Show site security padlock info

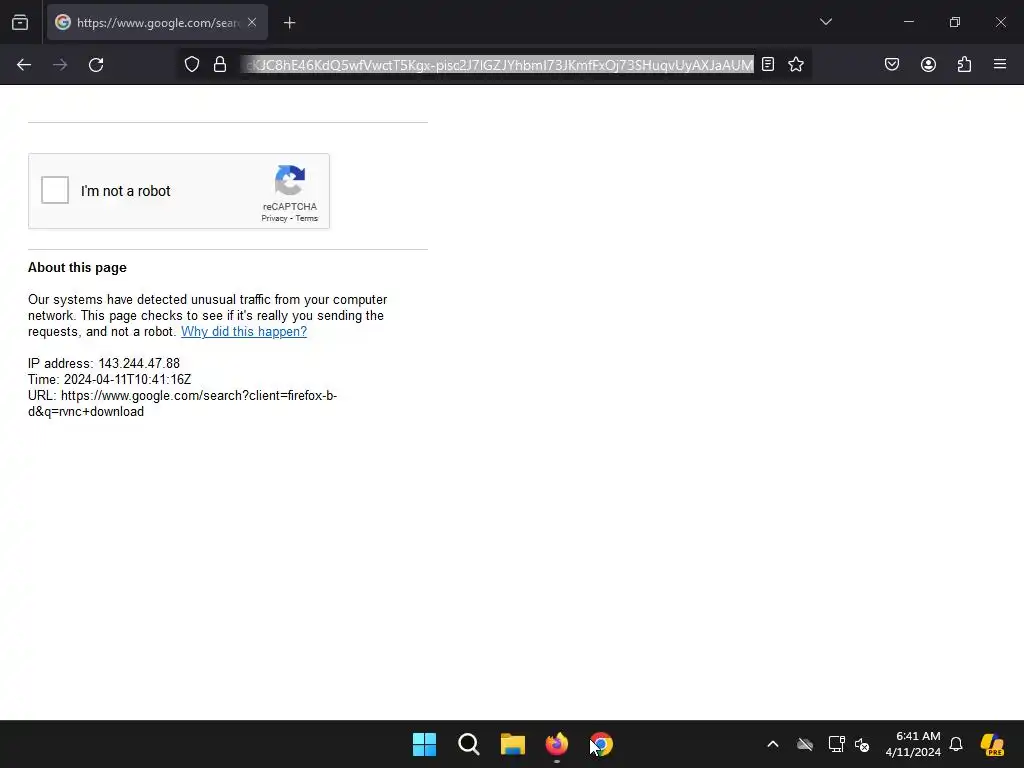click(x=220, y=65)
